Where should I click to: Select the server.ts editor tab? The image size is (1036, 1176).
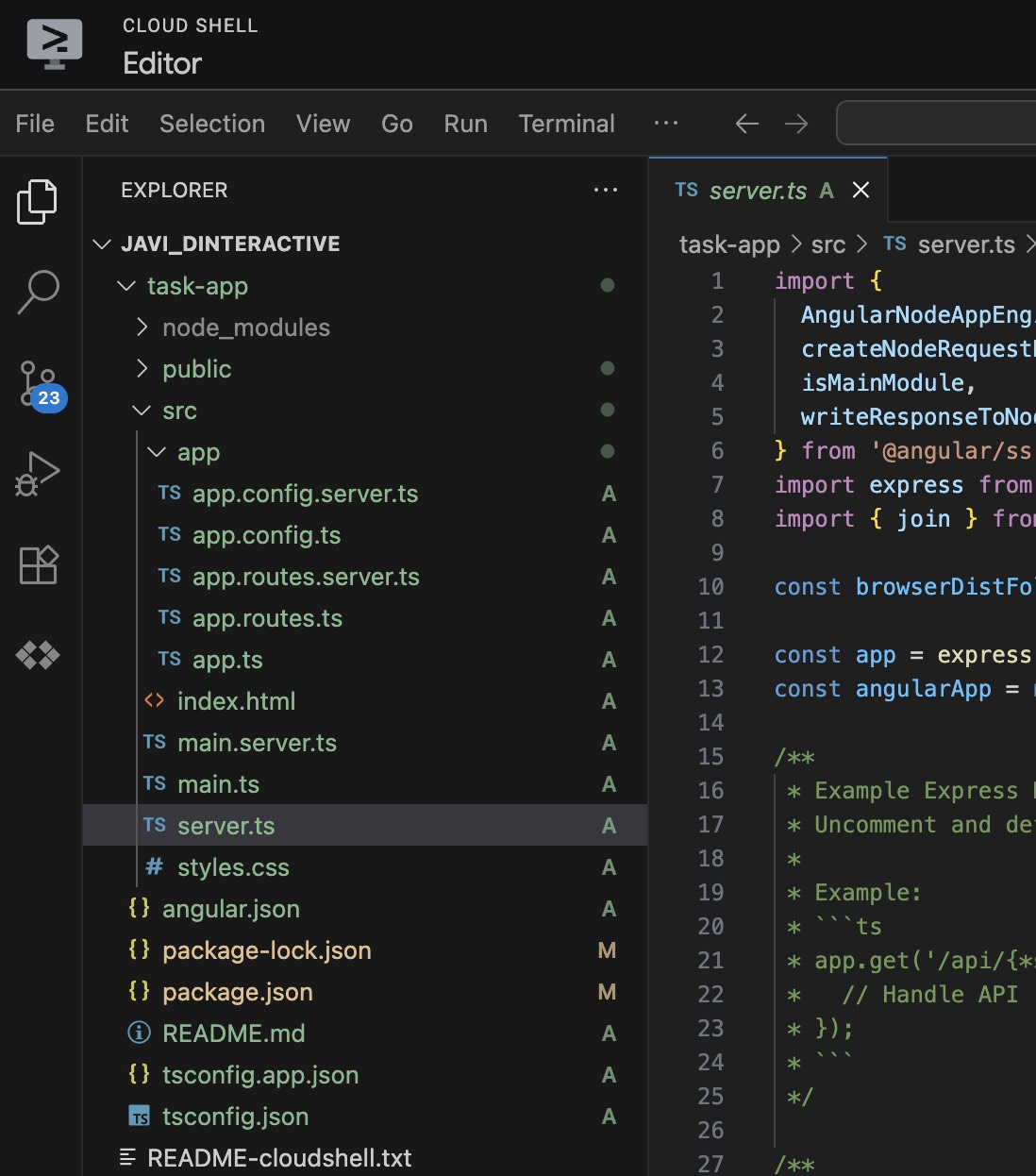755,190
